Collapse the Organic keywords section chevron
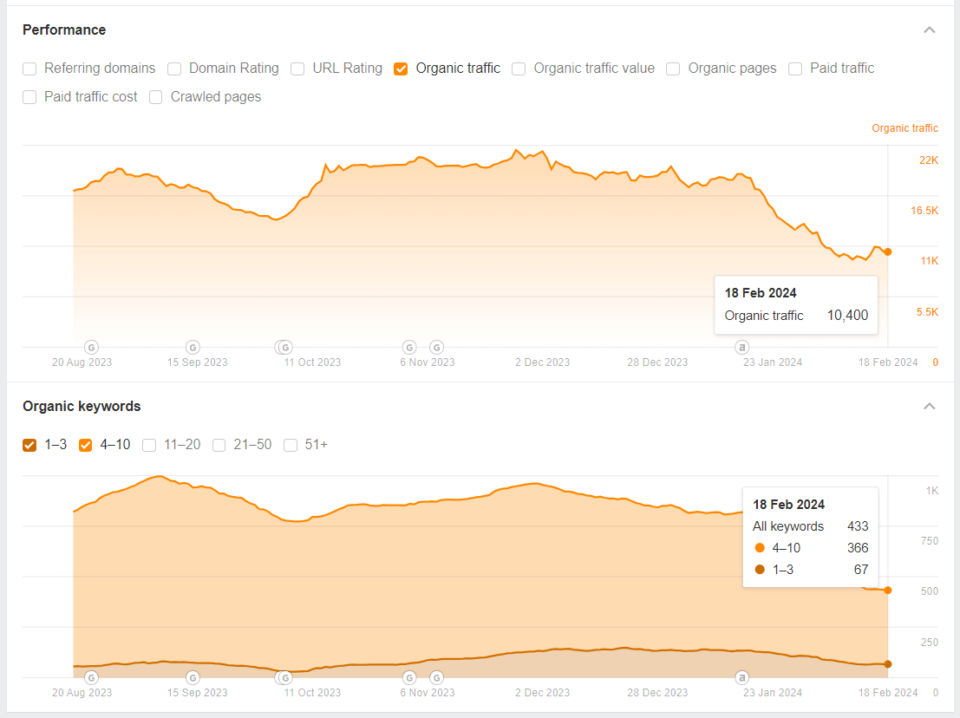Screen dimensions: 960x718 coord(929,406)
